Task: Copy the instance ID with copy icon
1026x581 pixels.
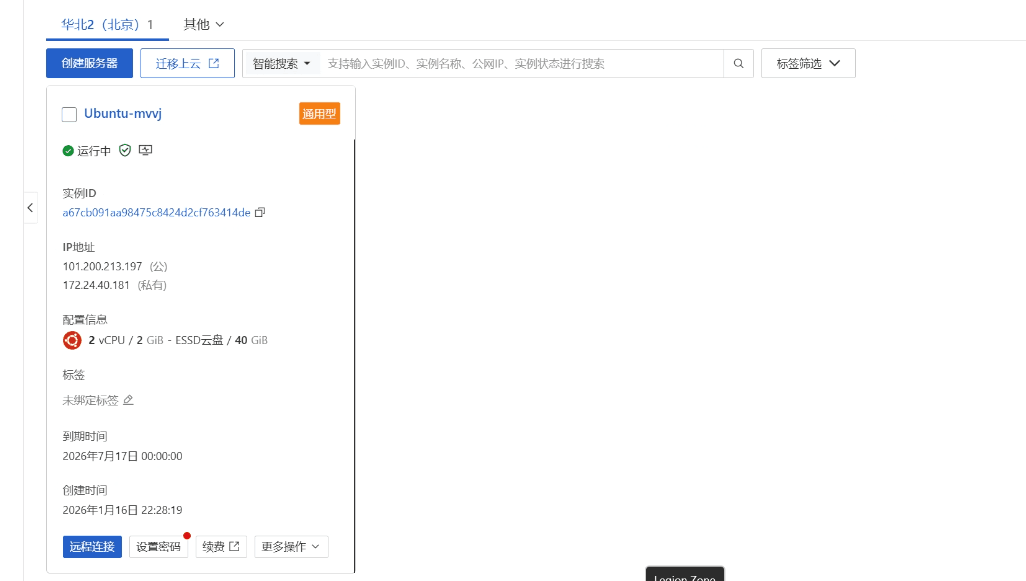Action: (x=260, y=212)
